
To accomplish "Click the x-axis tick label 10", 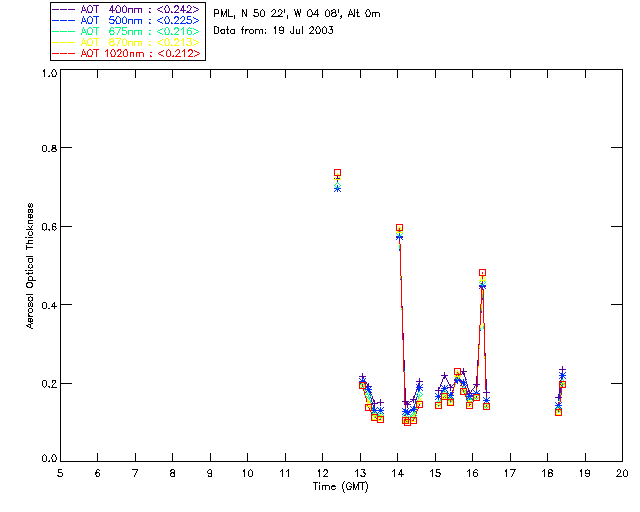I will click(247, 473).
